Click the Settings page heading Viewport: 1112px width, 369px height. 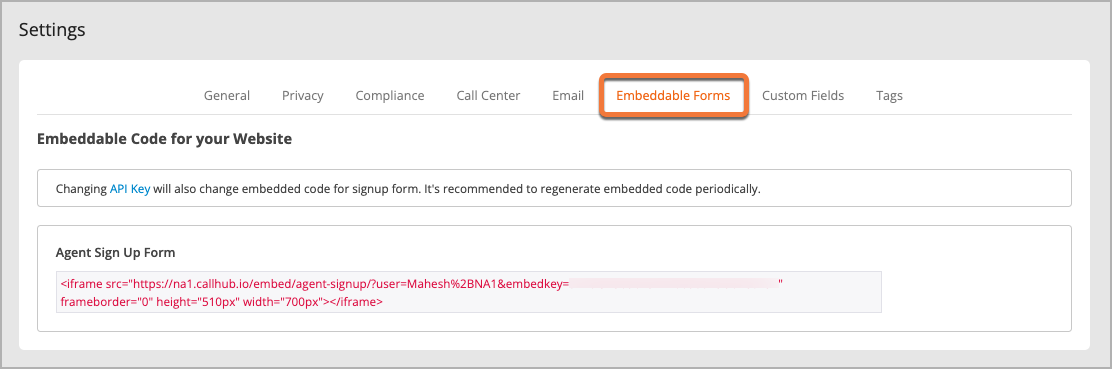pos(52,30)
